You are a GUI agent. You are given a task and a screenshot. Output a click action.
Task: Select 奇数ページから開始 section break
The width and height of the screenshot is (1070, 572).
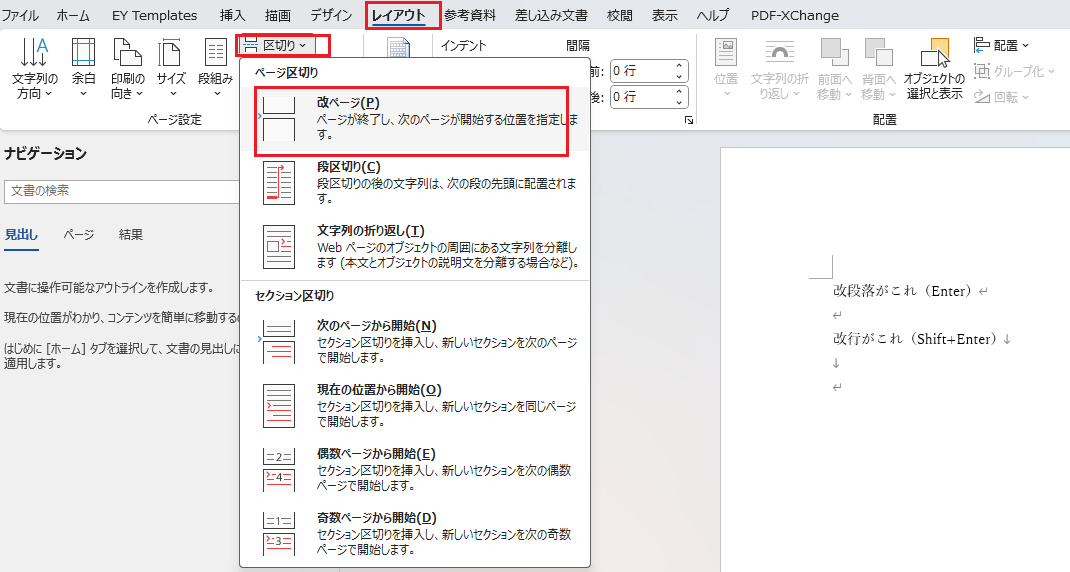412,533
